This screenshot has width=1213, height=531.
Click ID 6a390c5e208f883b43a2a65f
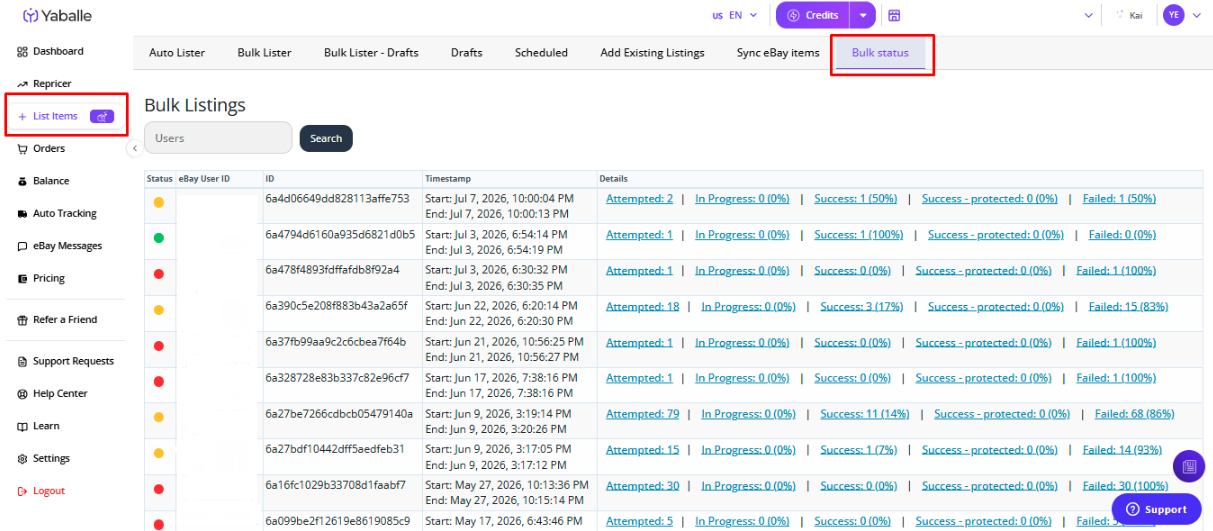click(x=337, y=306)
